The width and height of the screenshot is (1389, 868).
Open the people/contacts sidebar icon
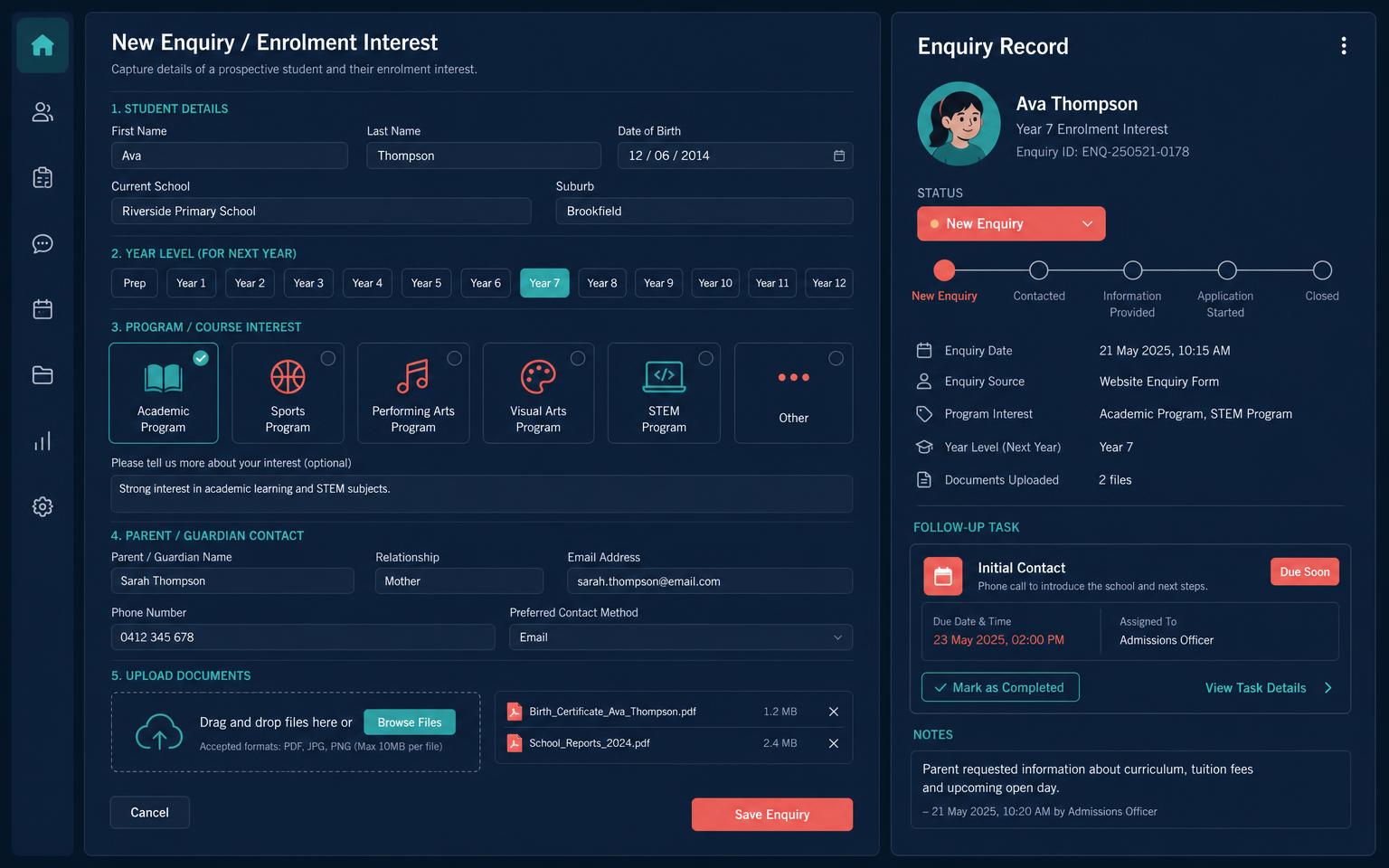click(x=43, y=112)
